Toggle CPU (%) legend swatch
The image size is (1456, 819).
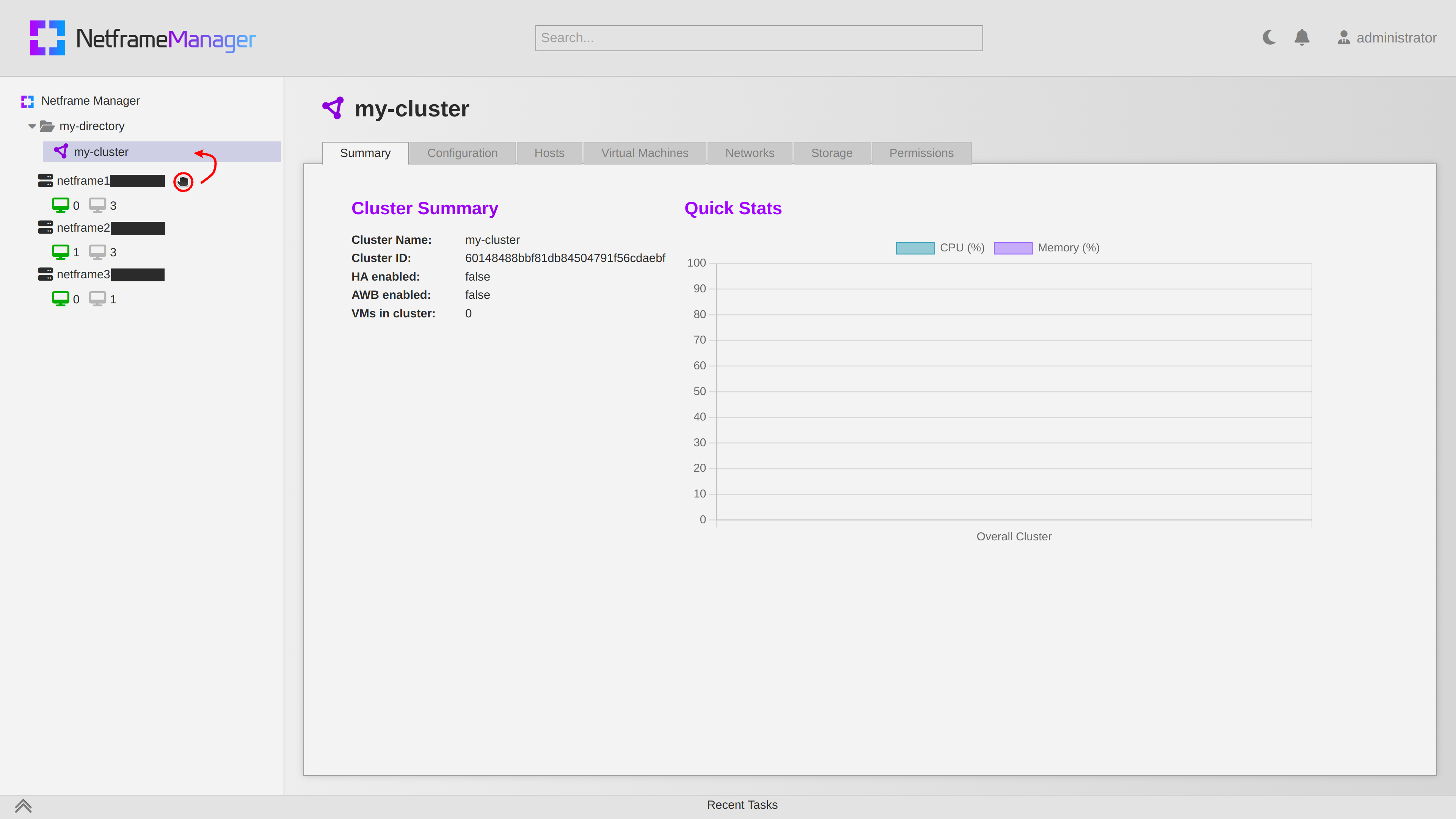tap(915, 248)
